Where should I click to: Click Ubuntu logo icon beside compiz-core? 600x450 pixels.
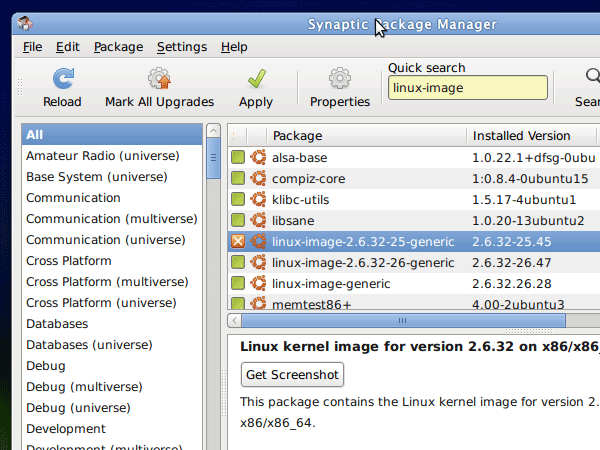pyautogui.click(x=258, y=178)
